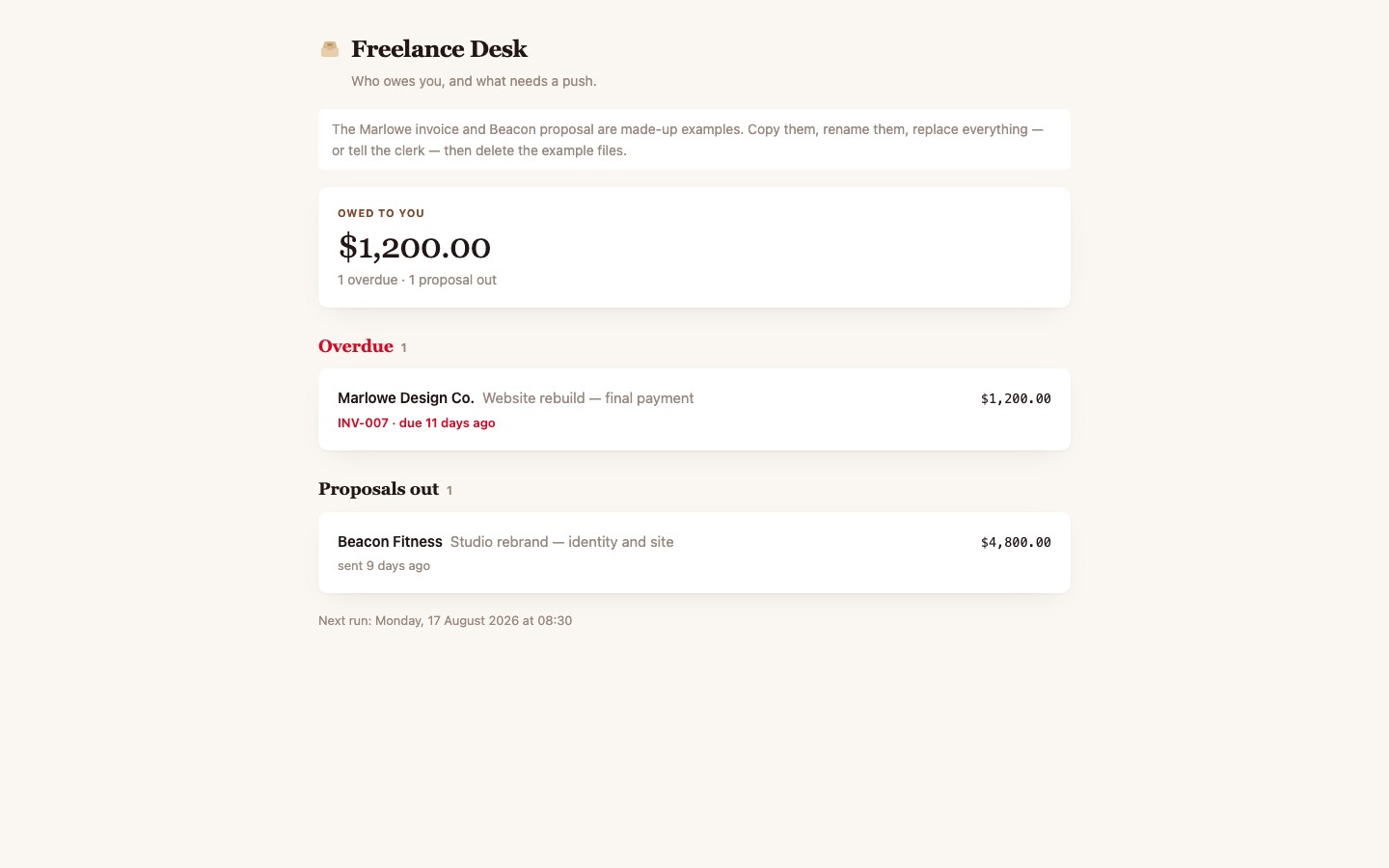Image resolution: width=1389 pixels, height=868 pixels.
Task: Click the Freelance Desk title heading
Action: coord(439,49)
